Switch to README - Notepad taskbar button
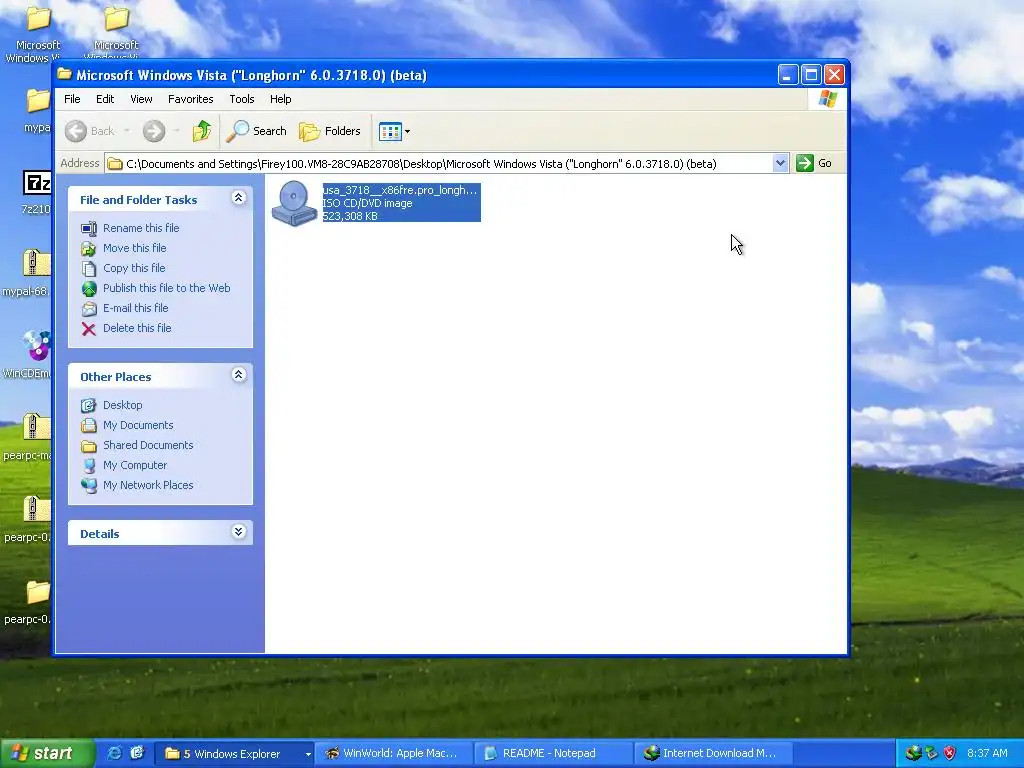 (x=552, y=754)
